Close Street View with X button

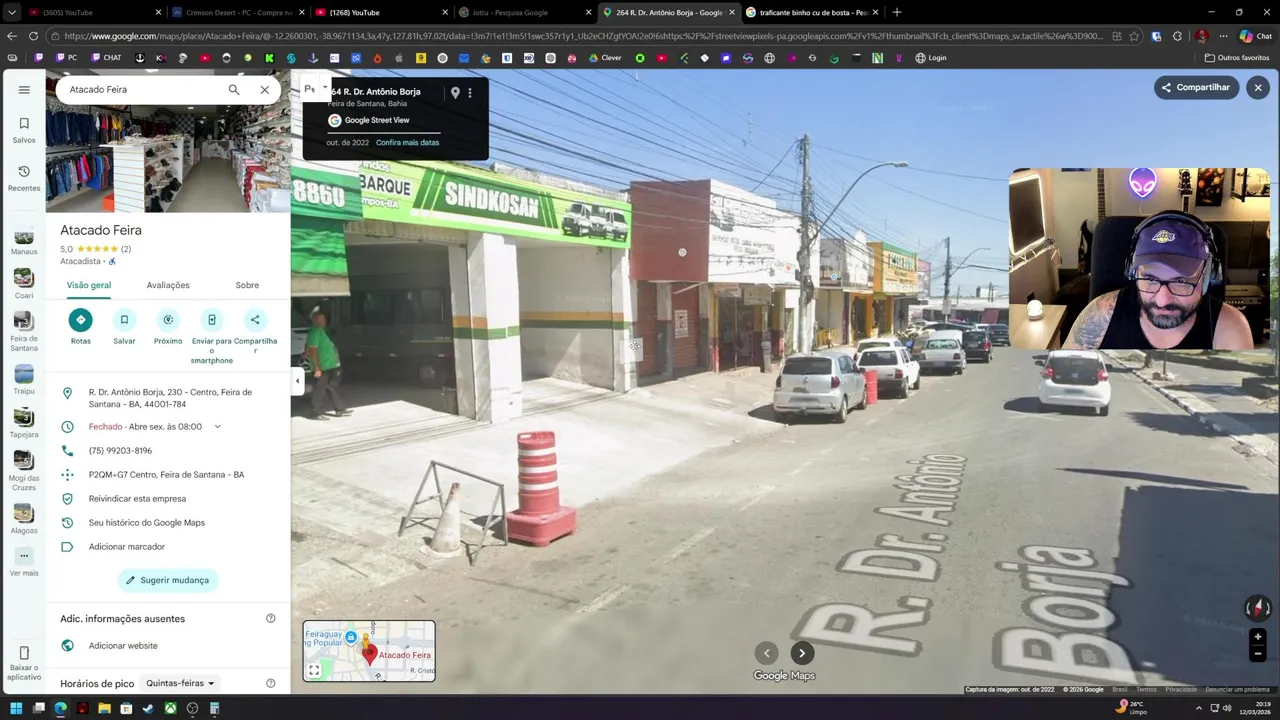[x=1258, y=88]
